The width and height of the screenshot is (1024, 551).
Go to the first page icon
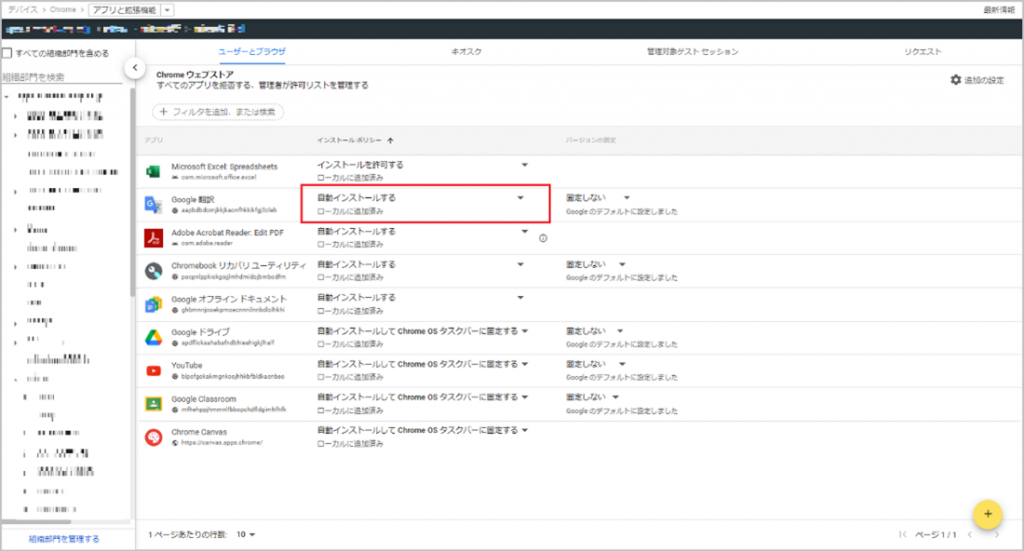point(903,535)
